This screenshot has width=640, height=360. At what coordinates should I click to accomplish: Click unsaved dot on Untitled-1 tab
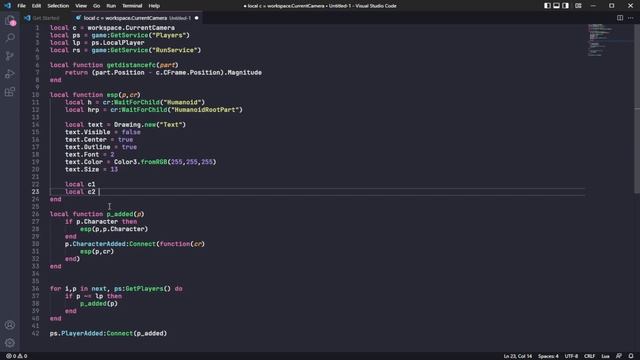pos(196,18)
